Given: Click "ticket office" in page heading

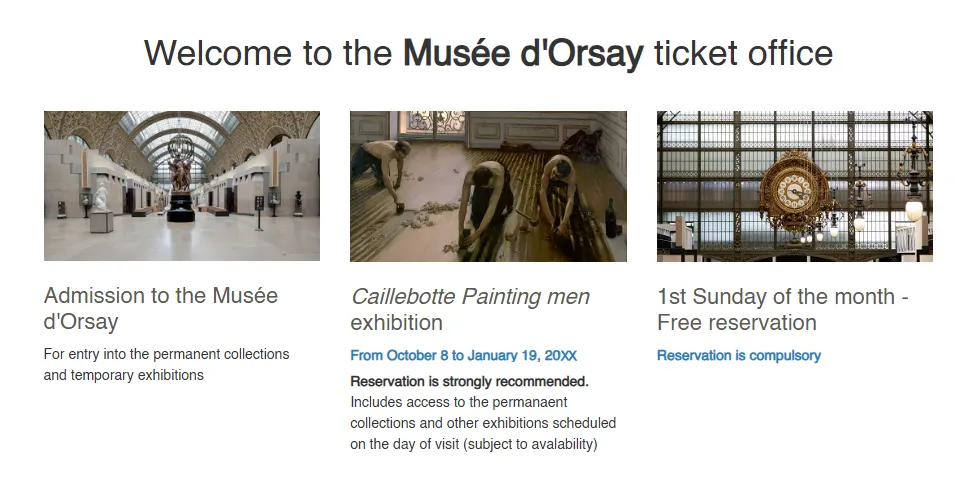Looking at the screenshot, I should click(743, 53).
